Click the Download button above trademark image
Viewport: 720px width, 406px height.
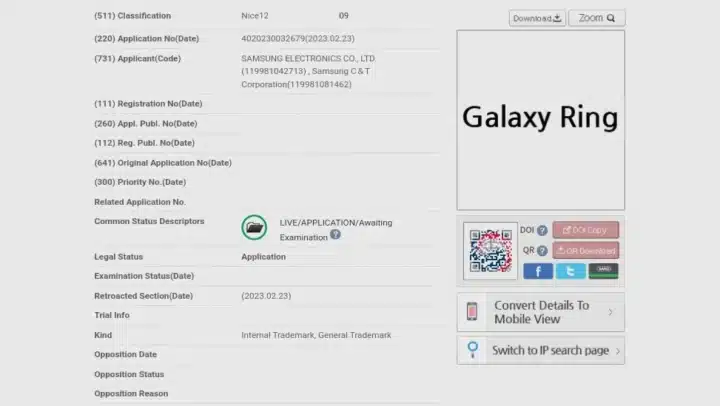[537, 18]
